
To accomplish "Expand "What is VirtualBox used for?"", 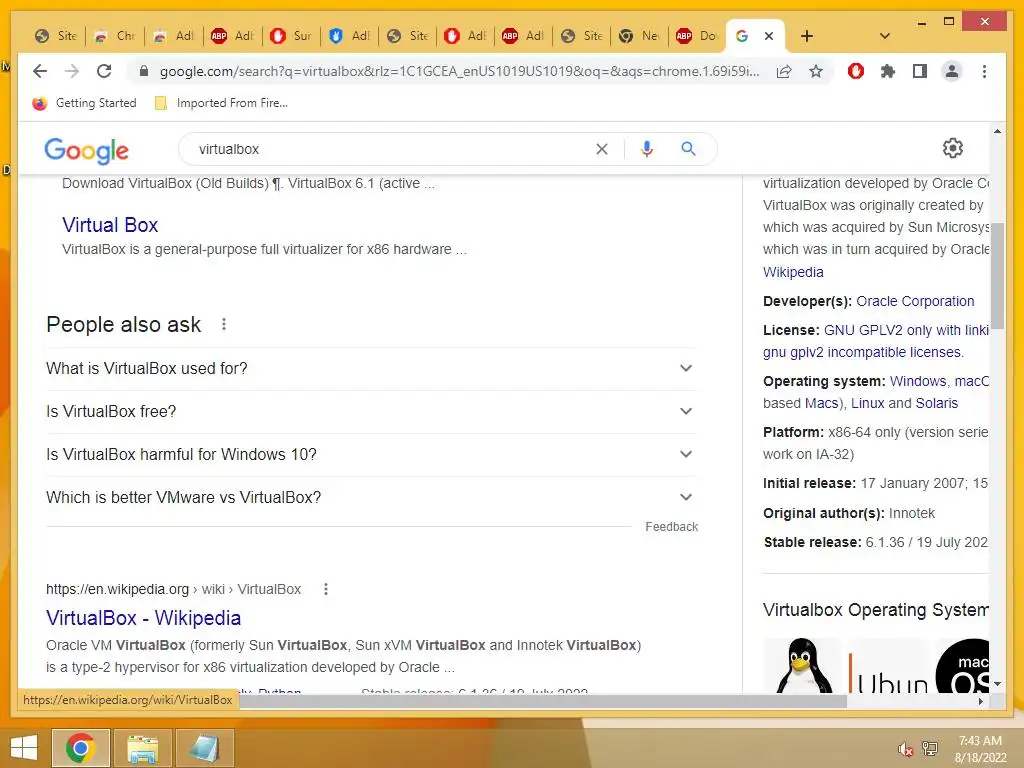I will pyautogui.click(x=371, y=368).
